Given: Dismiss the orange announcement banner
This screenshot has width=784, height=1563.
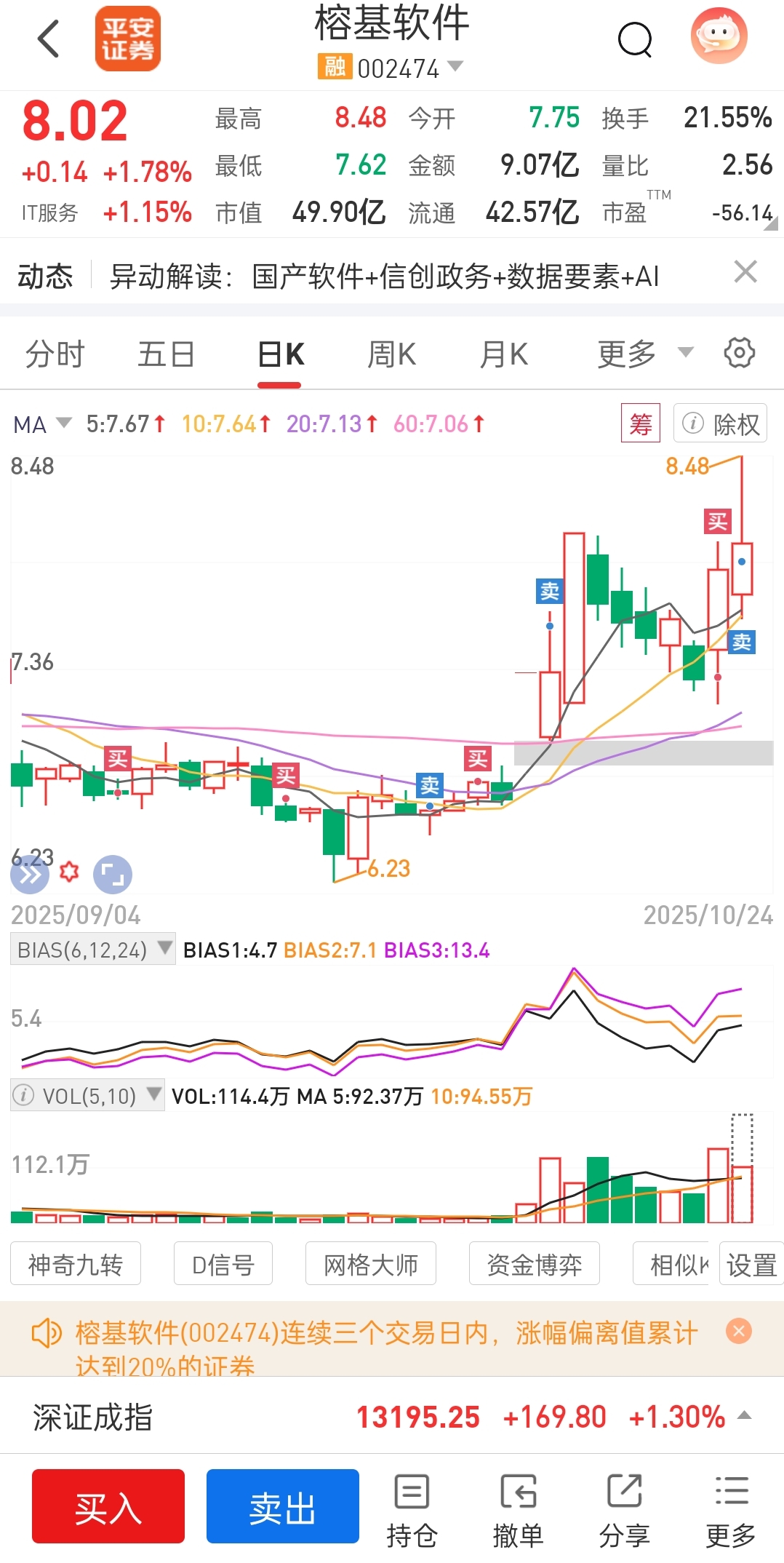Looking at the screenshot, I should (x=739, y=1332).
